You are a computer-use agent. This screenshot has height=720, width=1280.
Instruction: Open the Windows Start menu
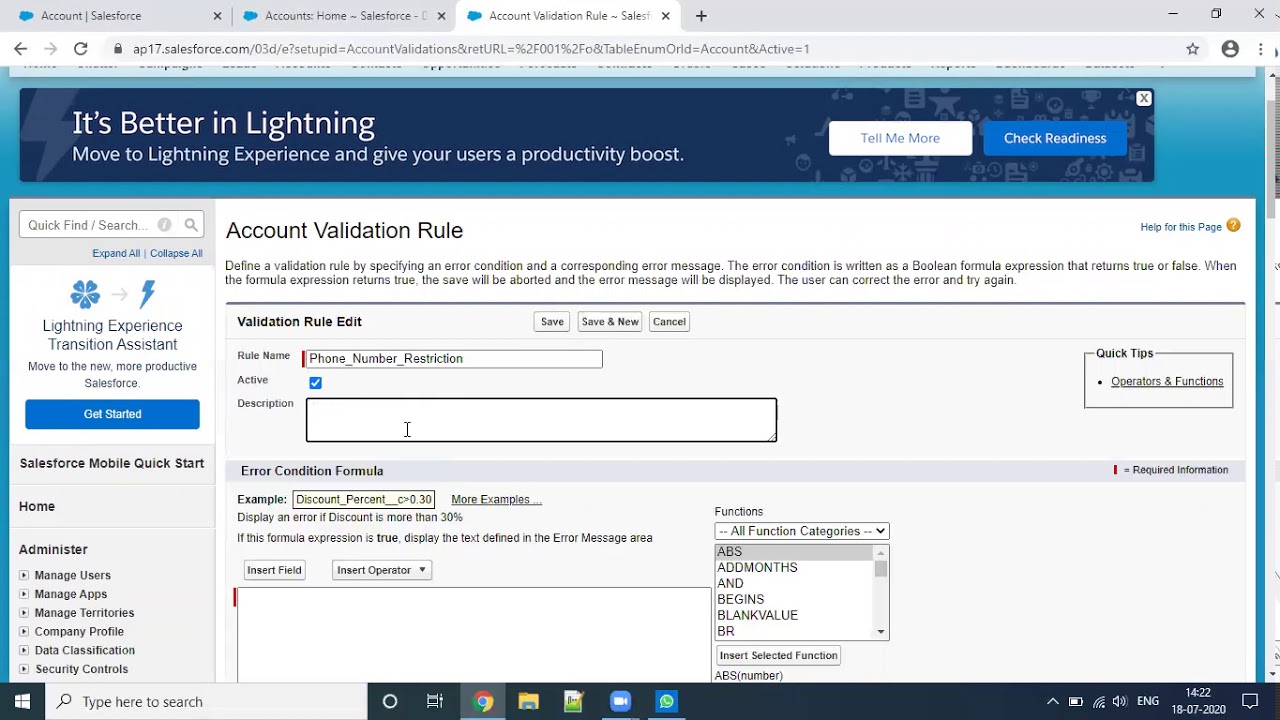point(22,701)
